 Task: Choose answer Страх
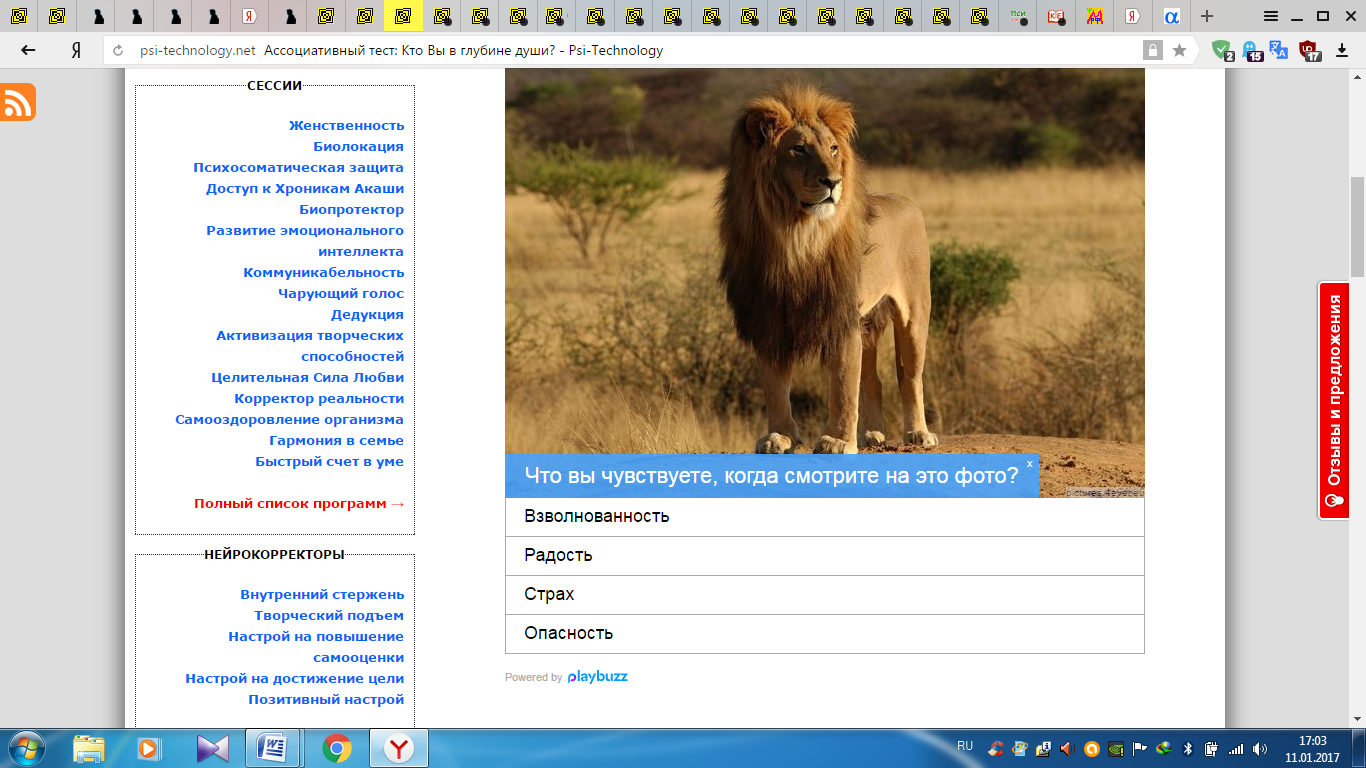tap(824, 594)
